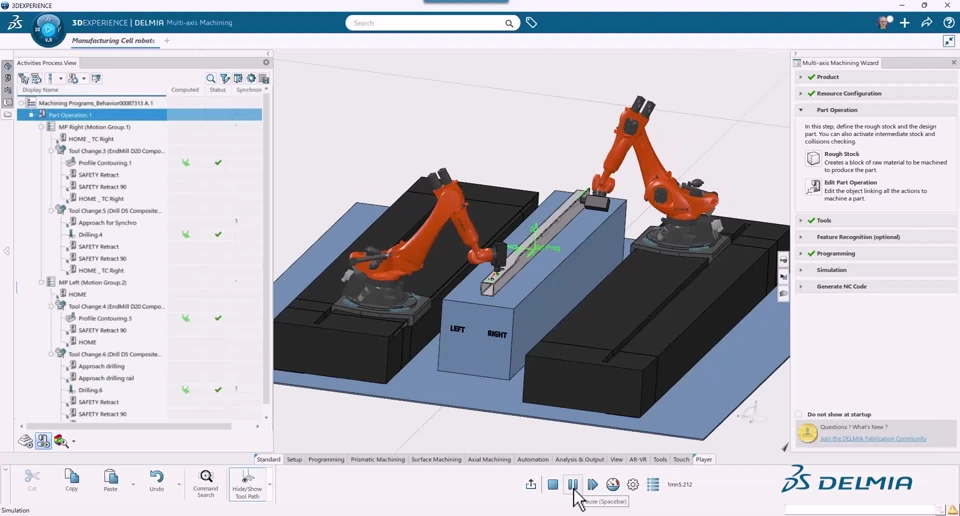Image resolution: width=960 pixels, height=516 pixels.
Task: Expand the Product wizard section
Action: point(800,77)
